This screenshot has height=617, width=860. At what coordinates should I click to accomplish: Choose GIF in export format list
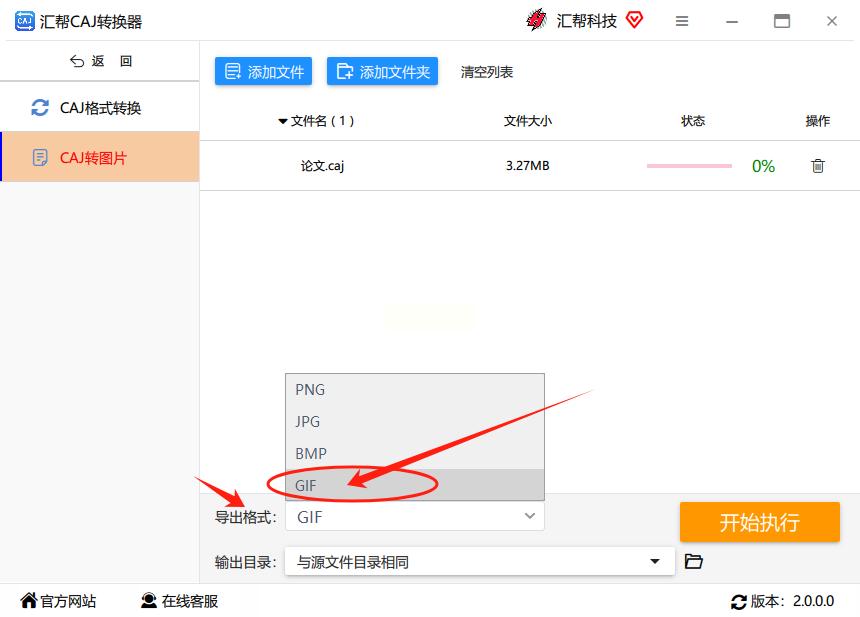415,485
